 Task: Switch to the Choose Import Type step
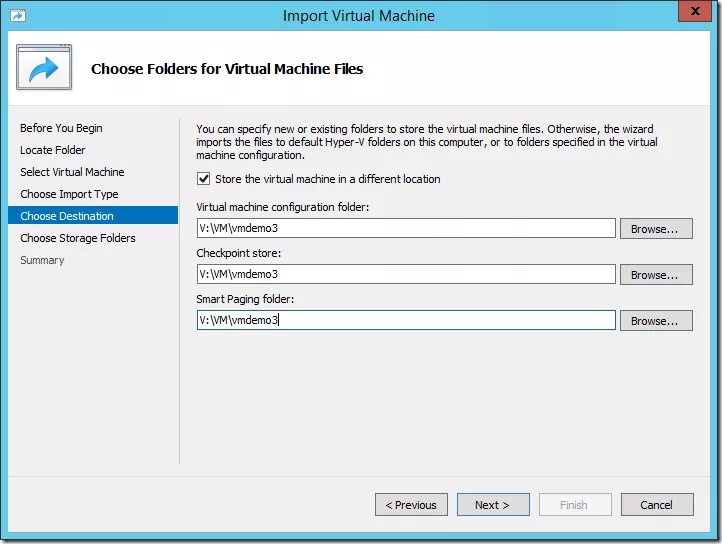[69, 194]
